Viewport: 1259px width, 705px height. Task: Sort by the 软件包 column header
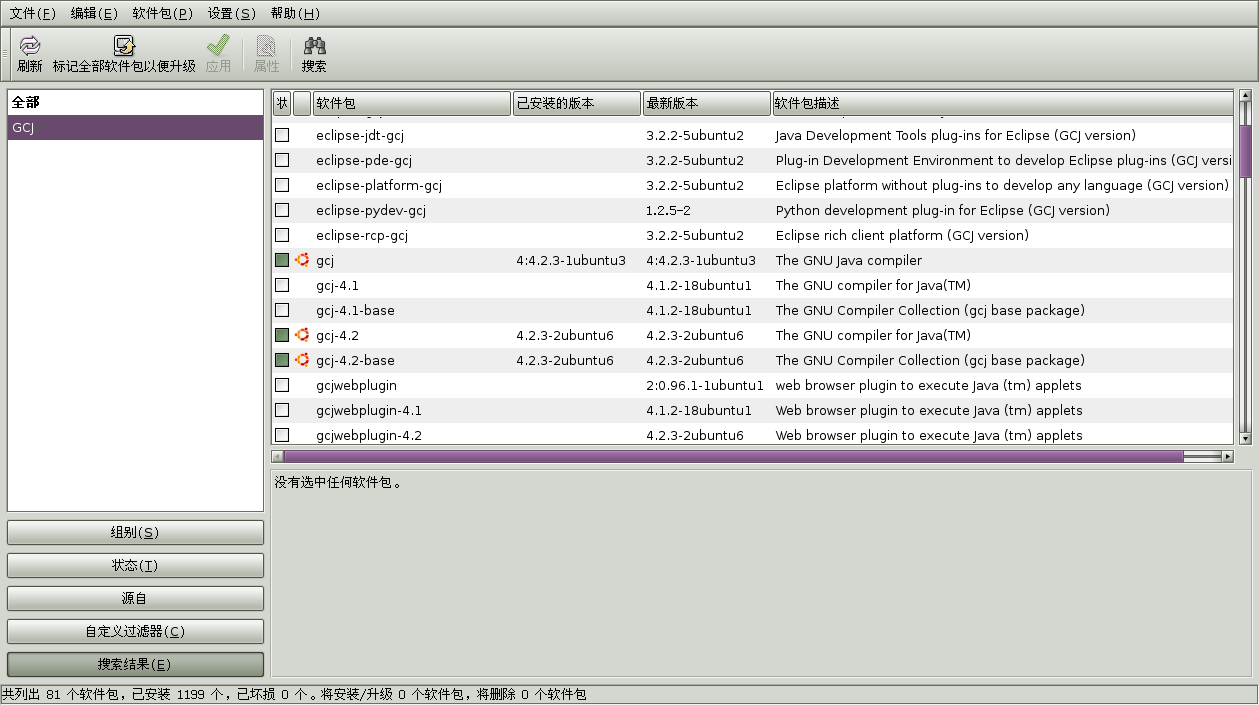[412, 103]
